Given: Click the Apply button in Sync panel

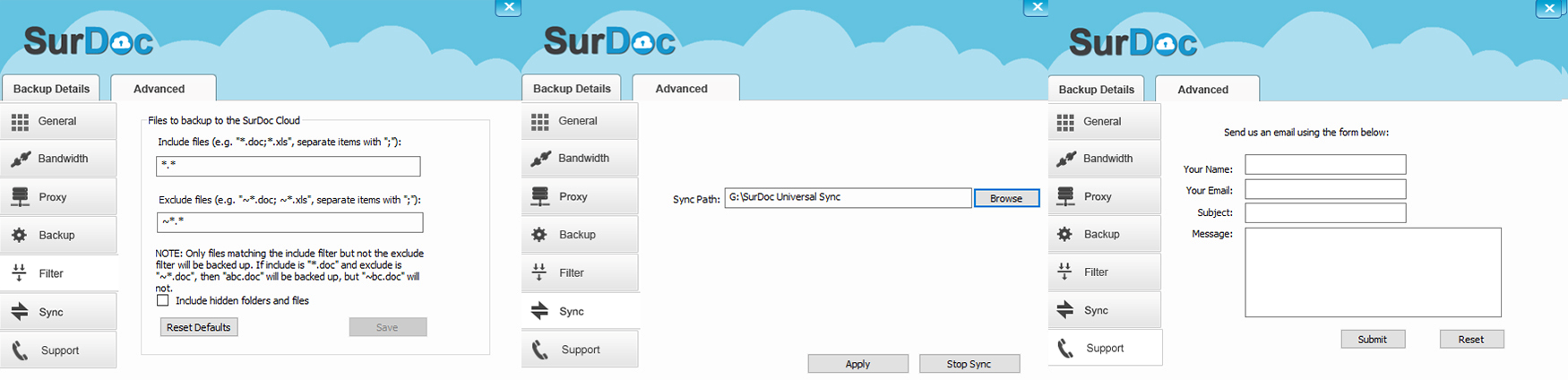Looking at the screenshot, I should [x=857, y=364].
